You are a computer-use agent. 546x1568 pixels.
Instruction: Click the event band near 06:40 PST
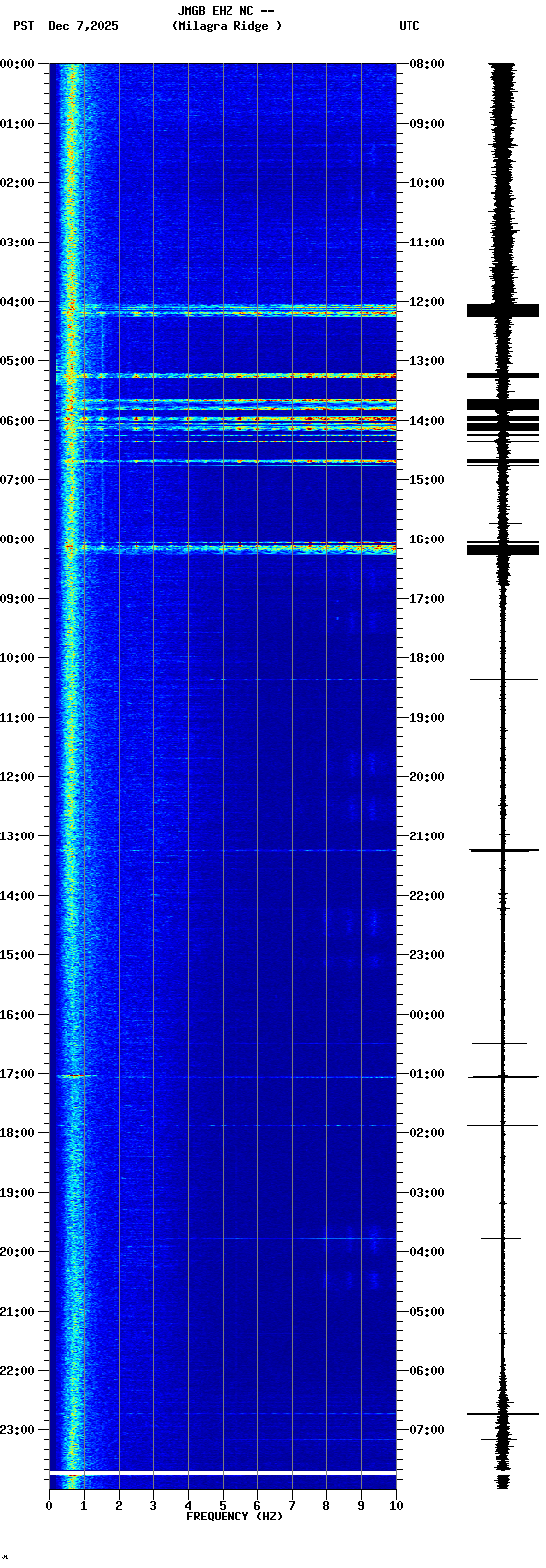tap(223, 461)
